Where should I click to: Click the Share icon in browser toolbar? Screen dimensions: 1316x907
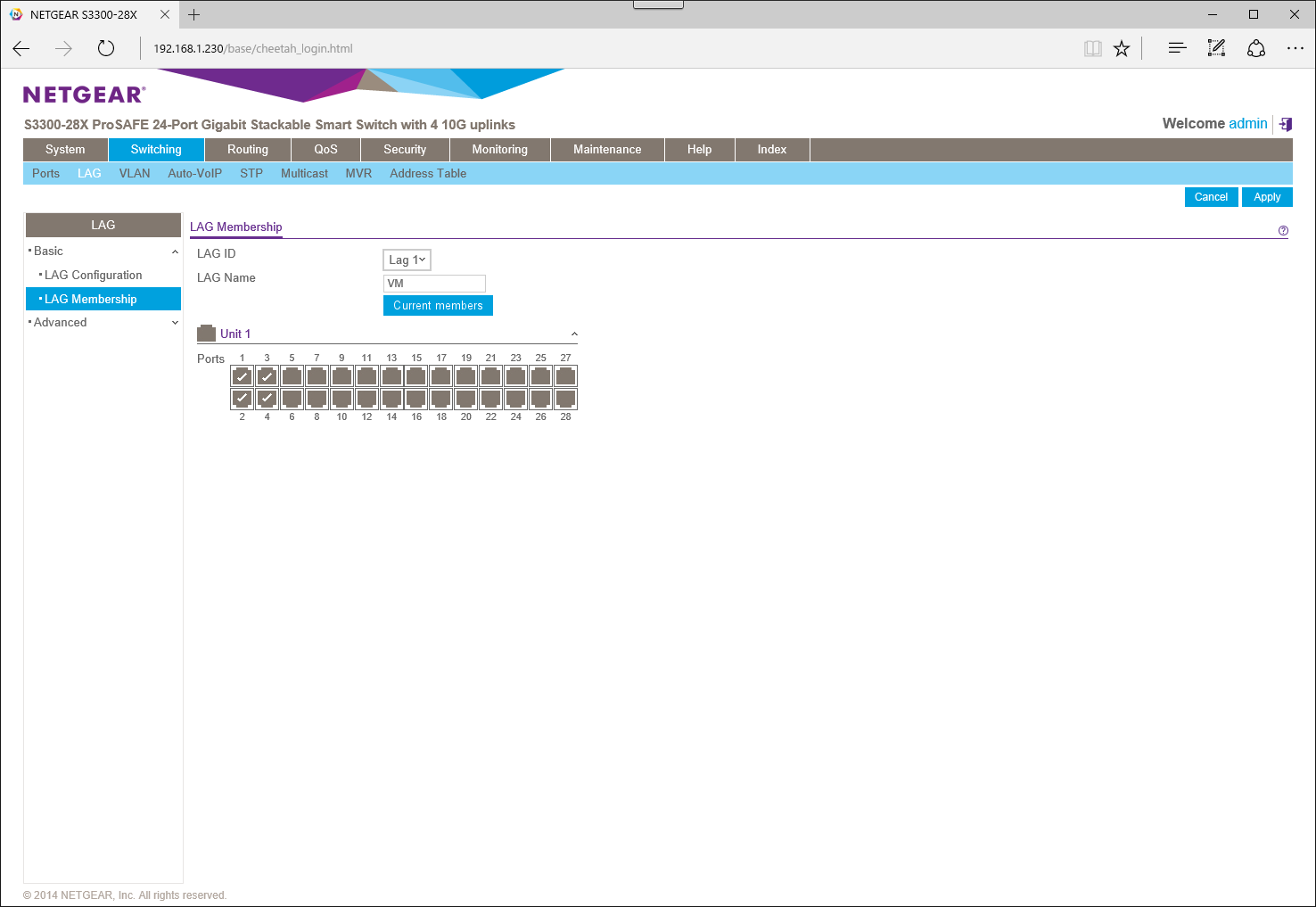[x=1256, y=48]
